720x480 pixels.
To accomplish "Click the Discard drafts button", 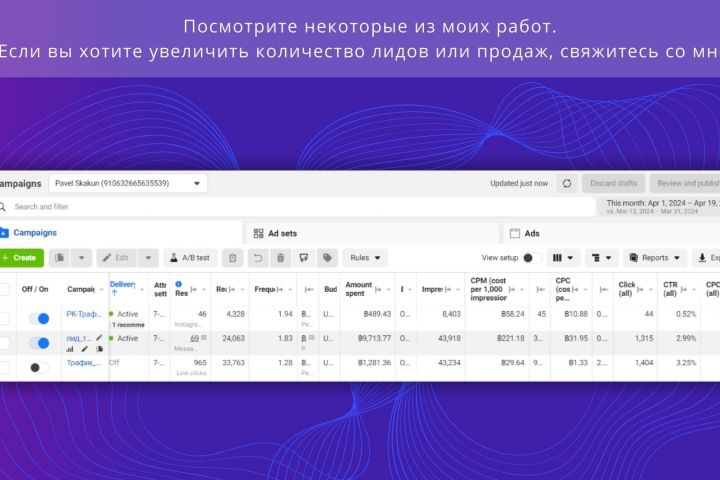I will 613,183.
